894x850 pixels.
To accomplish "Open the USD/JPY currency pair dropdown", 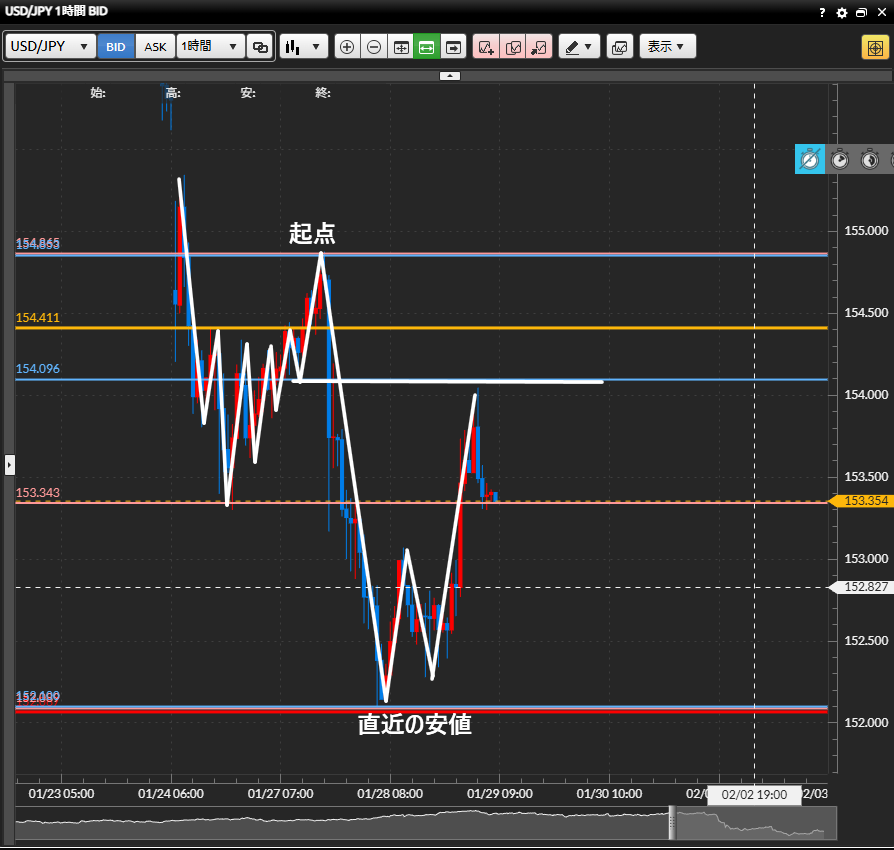I will (51, 47).
